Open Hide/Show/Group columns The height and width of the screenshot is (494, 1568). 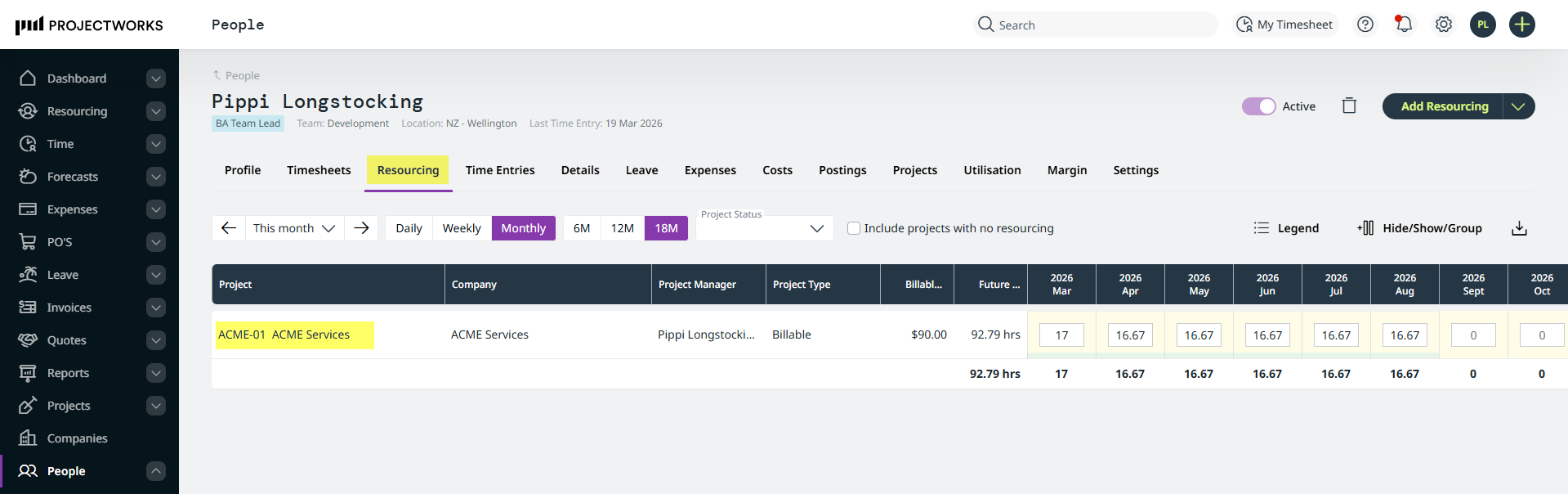click(x=1420, y=228)
